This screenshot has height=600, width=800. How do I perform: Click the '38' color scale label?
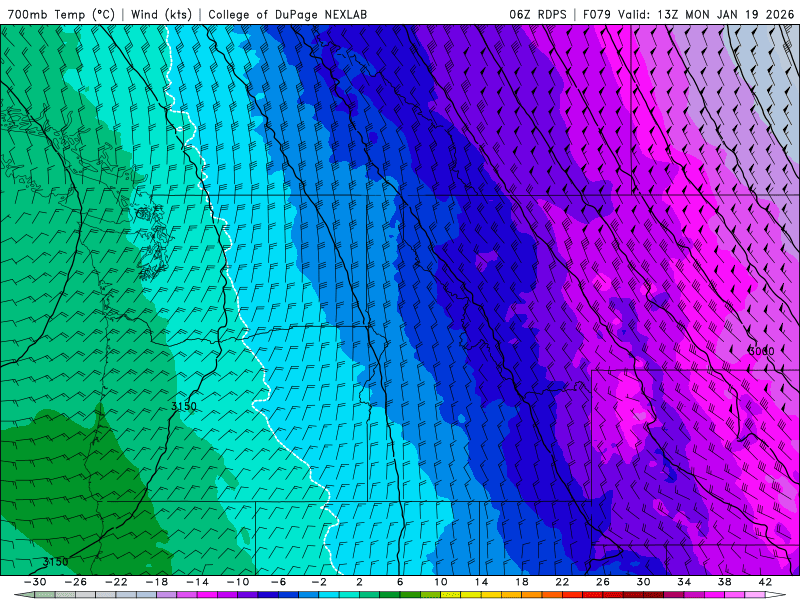pyautogui.click(x=724, y=582)
